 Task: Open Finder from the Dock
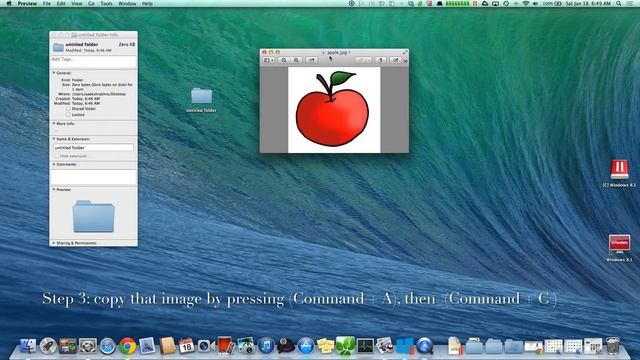tap(28, 346)
